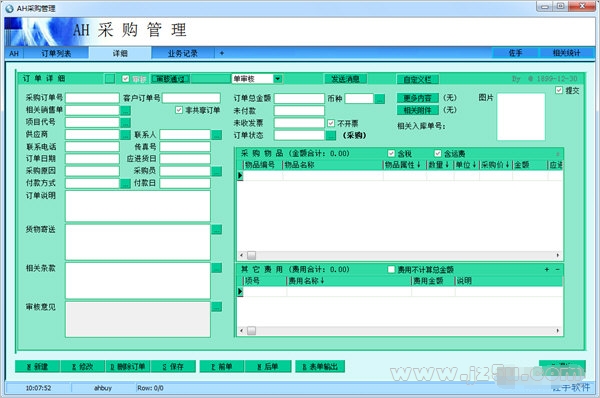Open lookup button beside 相关销售单 field
The height and width of the screenshot is (398, 600).
[126, 111]
